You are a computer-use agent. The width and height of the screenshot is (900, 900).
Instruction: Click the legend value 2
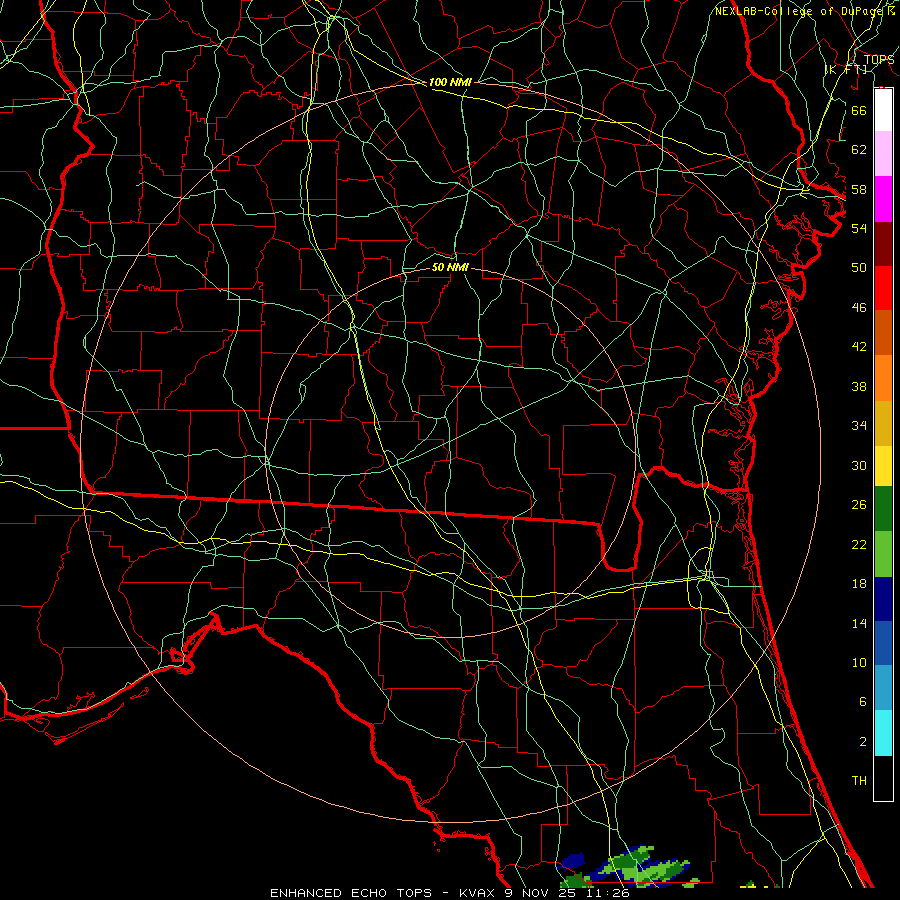coord(862,742)
